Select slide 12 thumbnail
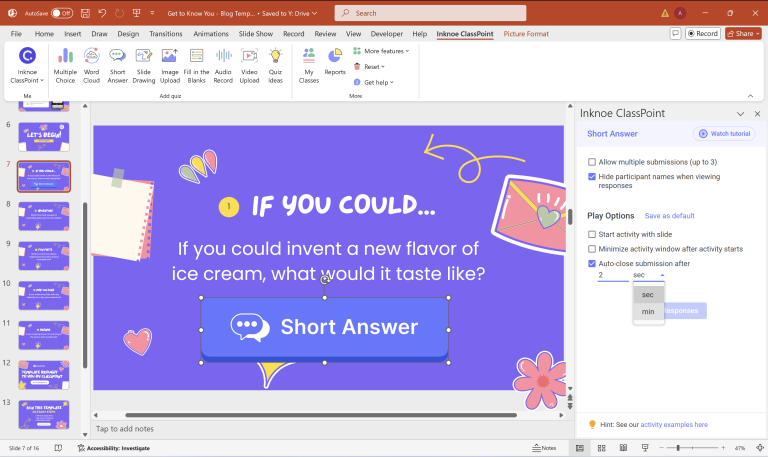 [x=44, y=375]
